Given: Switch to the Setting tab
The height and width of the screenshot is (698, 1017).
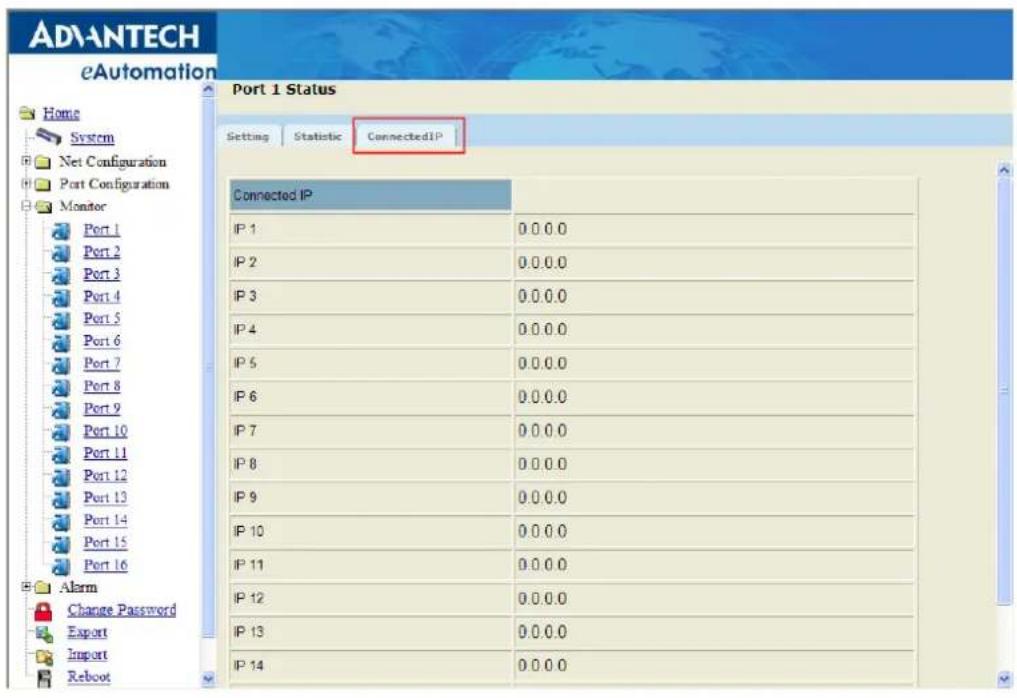Looking at the screenshot, I should click(x=248, y=136).
